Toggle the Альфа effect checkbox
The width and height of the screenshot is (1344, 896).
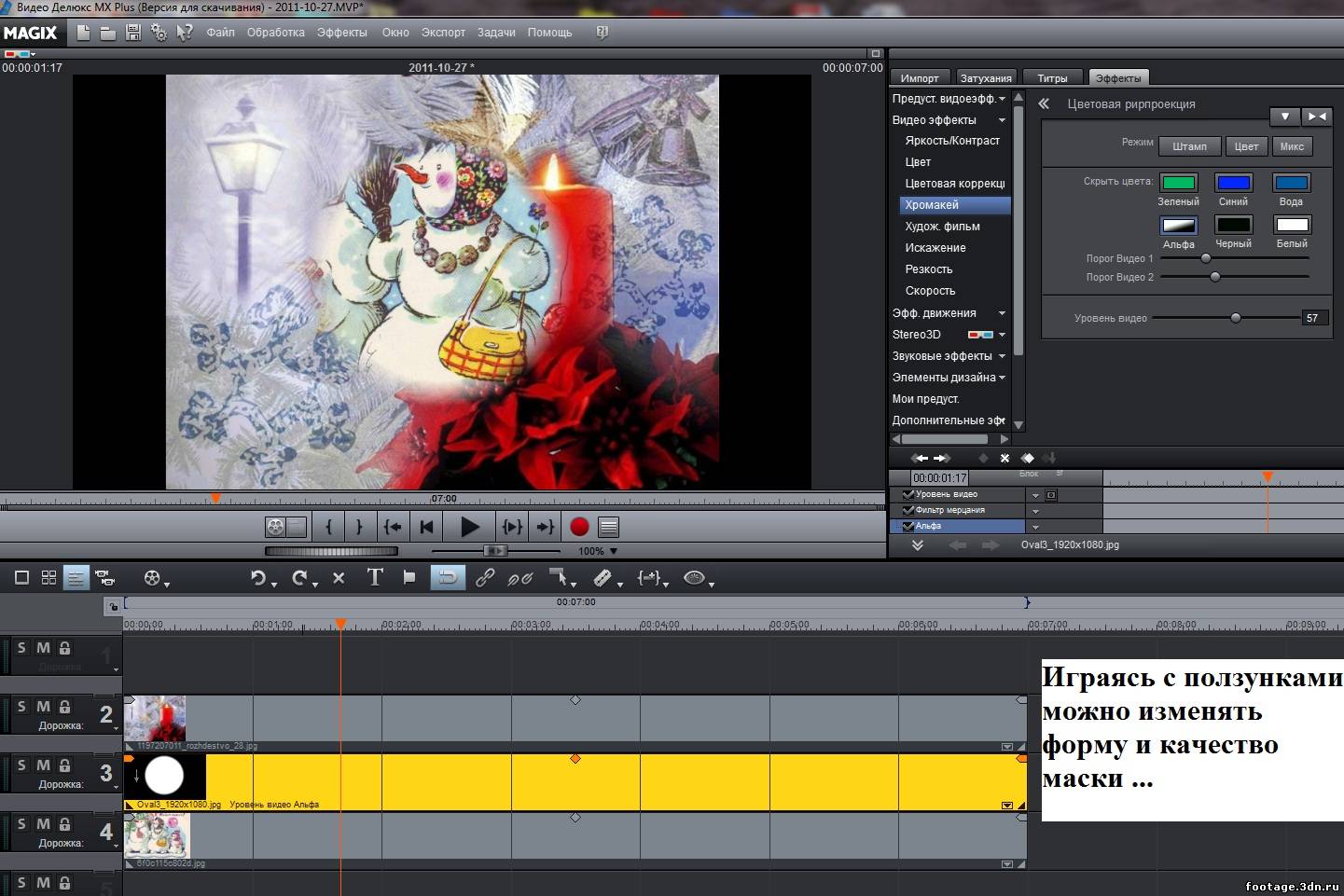[908, 526]
